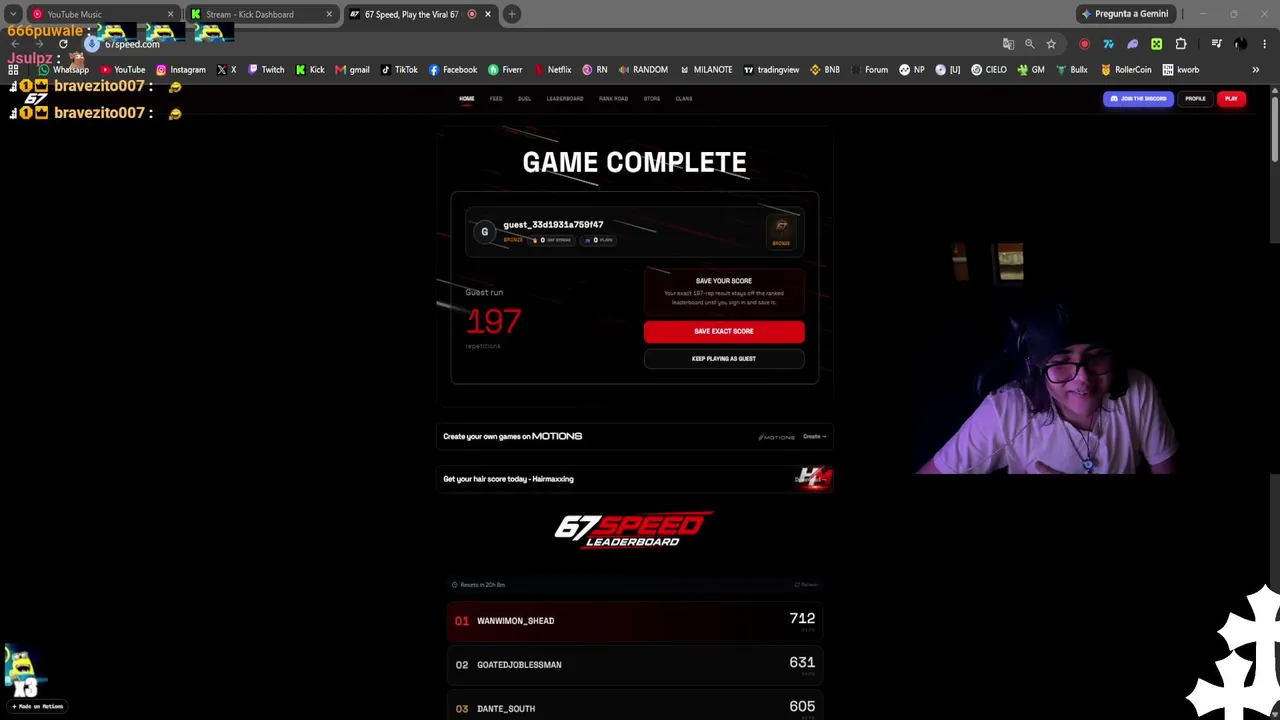The width and height of the screenshot is (1280, 720).
Task: Open the media controls icon
Action: point(1216,44)
